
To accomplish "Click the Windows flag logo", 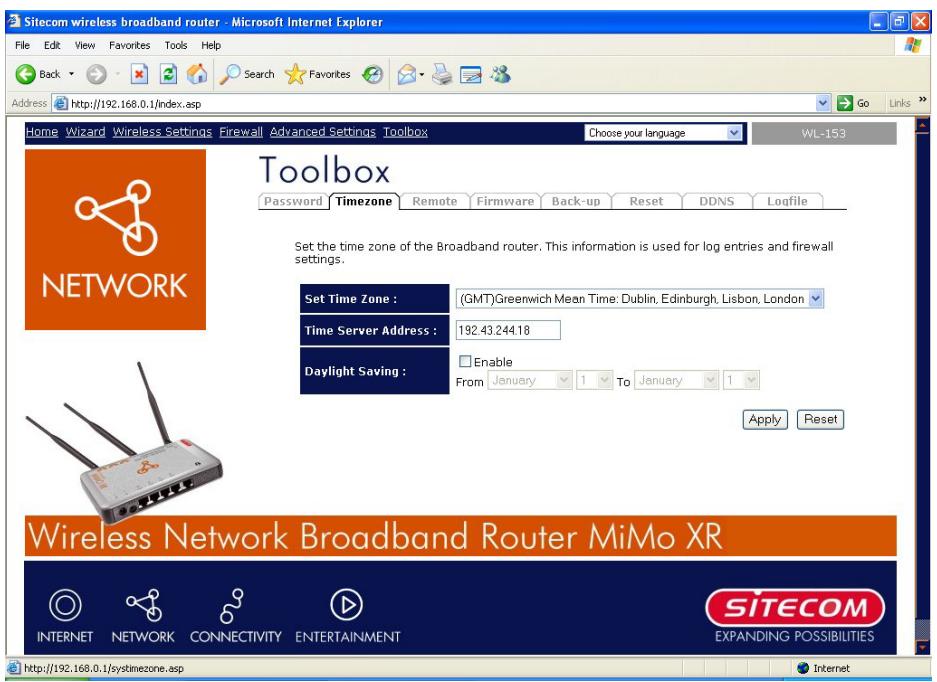I will 912,45.
